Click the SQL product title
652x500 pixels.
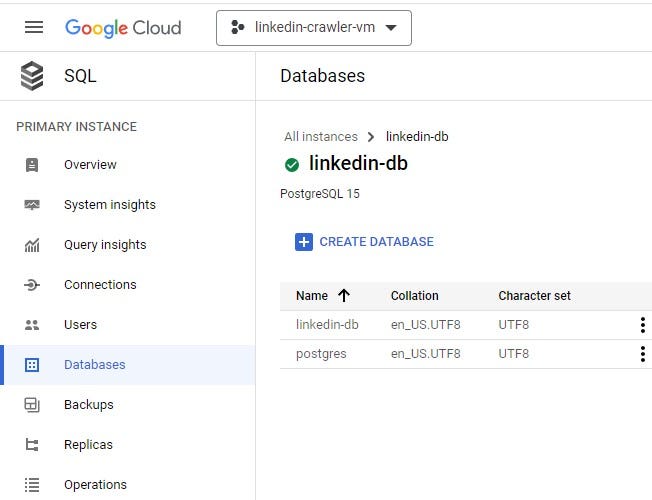(80, 76)
